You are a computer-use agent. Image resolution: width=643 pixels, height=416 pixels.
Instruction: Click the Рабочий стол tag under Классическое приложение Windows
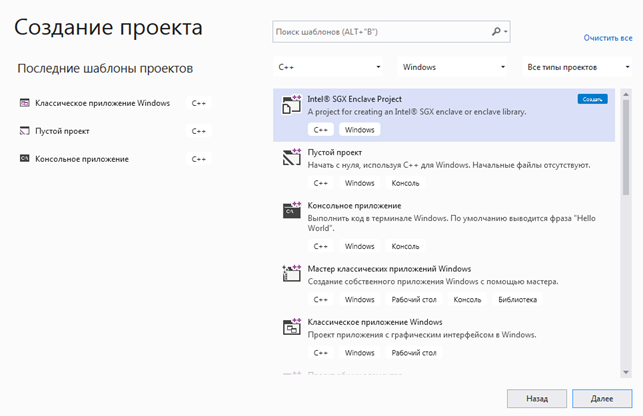pos(414,353)
